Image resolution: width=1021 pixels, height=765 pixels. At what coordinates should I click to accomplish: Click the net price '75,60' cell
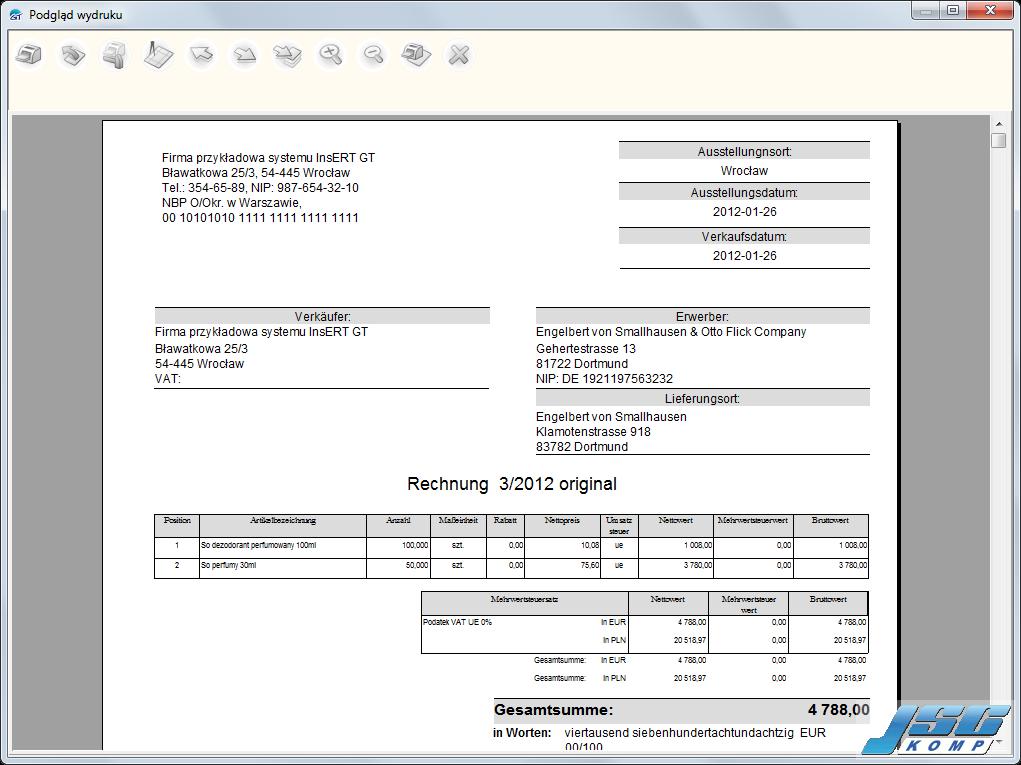tap(589, 565)
